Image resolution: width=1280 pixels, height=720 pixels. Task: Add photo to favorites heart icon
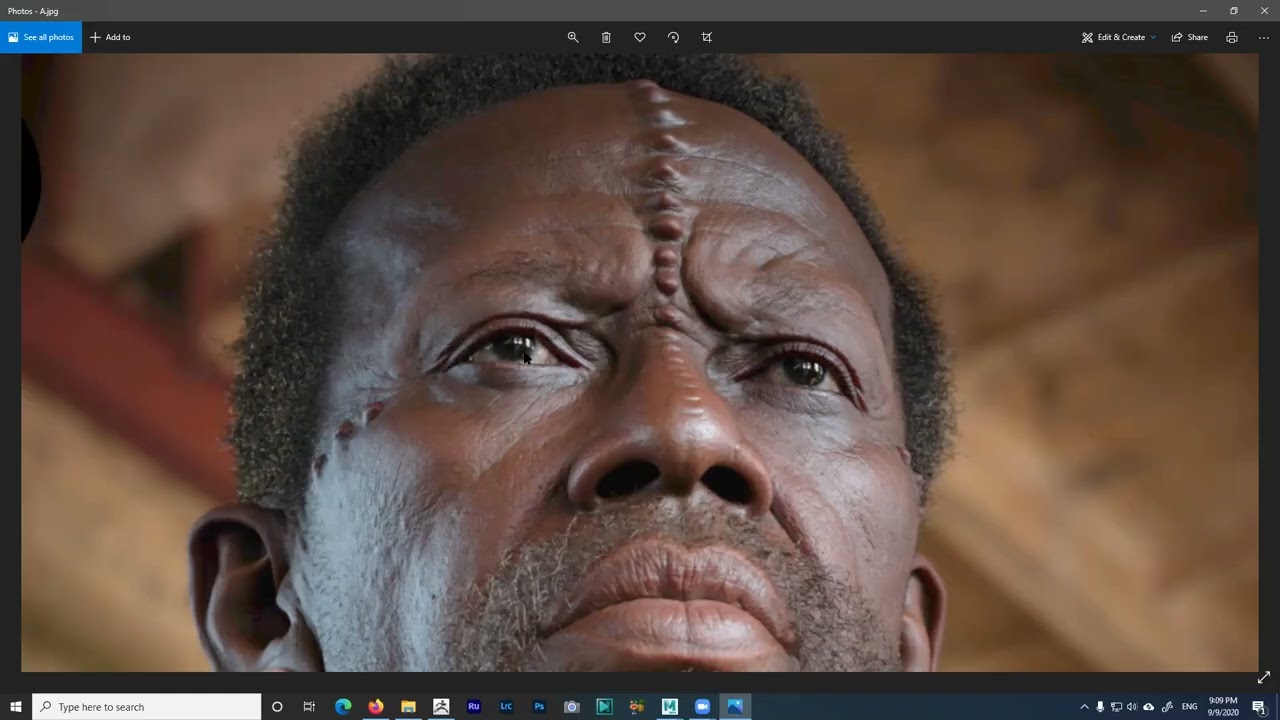coord(640,37)
